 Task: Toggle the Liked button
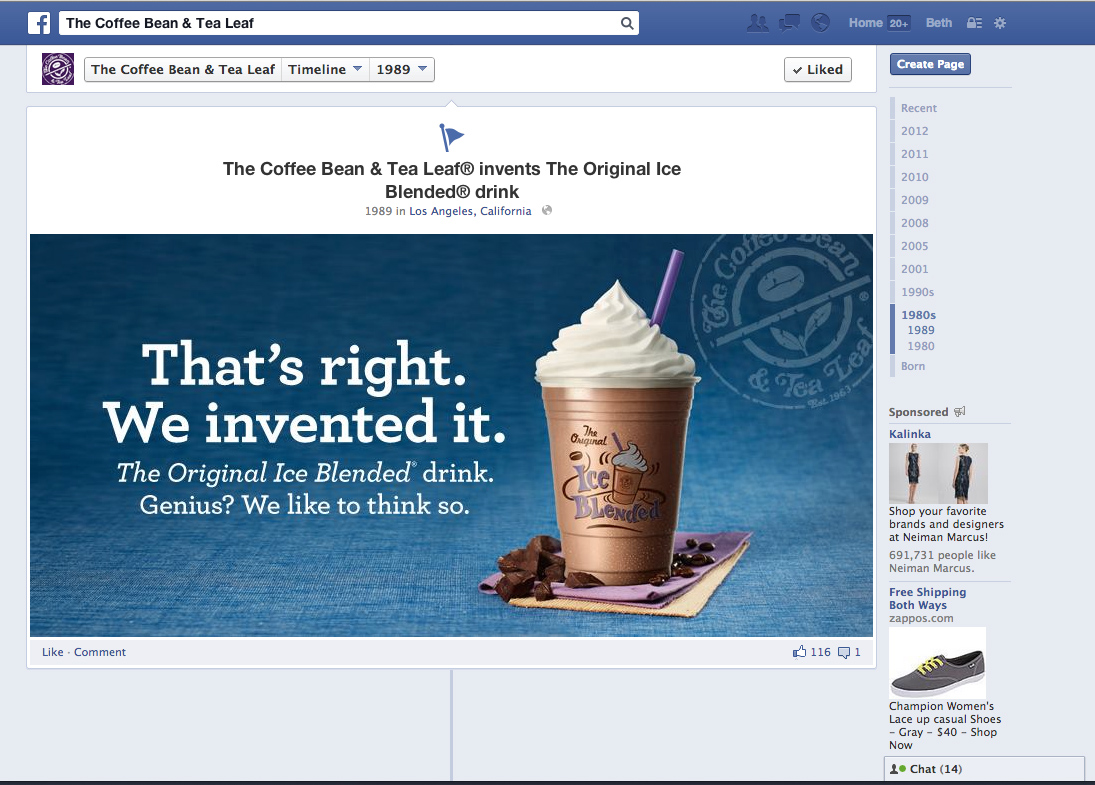[x=818, y=69]
